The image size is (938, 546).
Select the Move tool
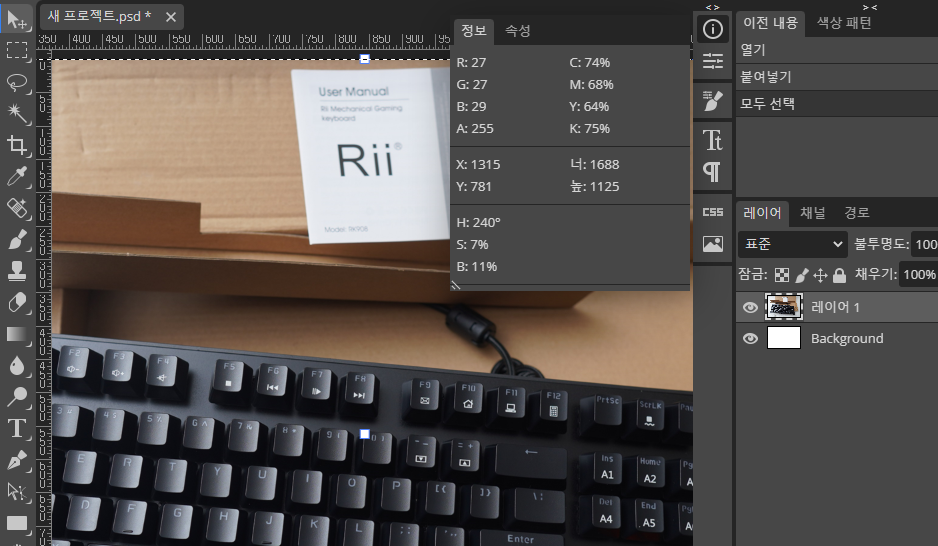click(x=17, y=20)
